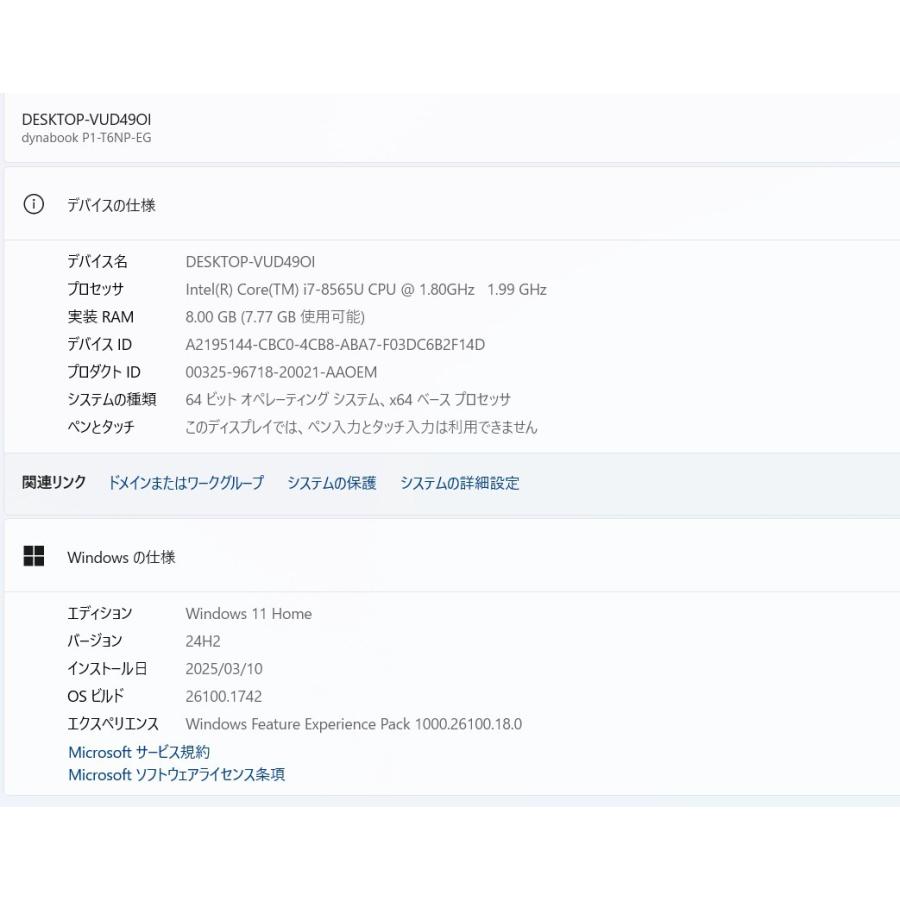Click the Windows logo icon

(x=34, y=557)
